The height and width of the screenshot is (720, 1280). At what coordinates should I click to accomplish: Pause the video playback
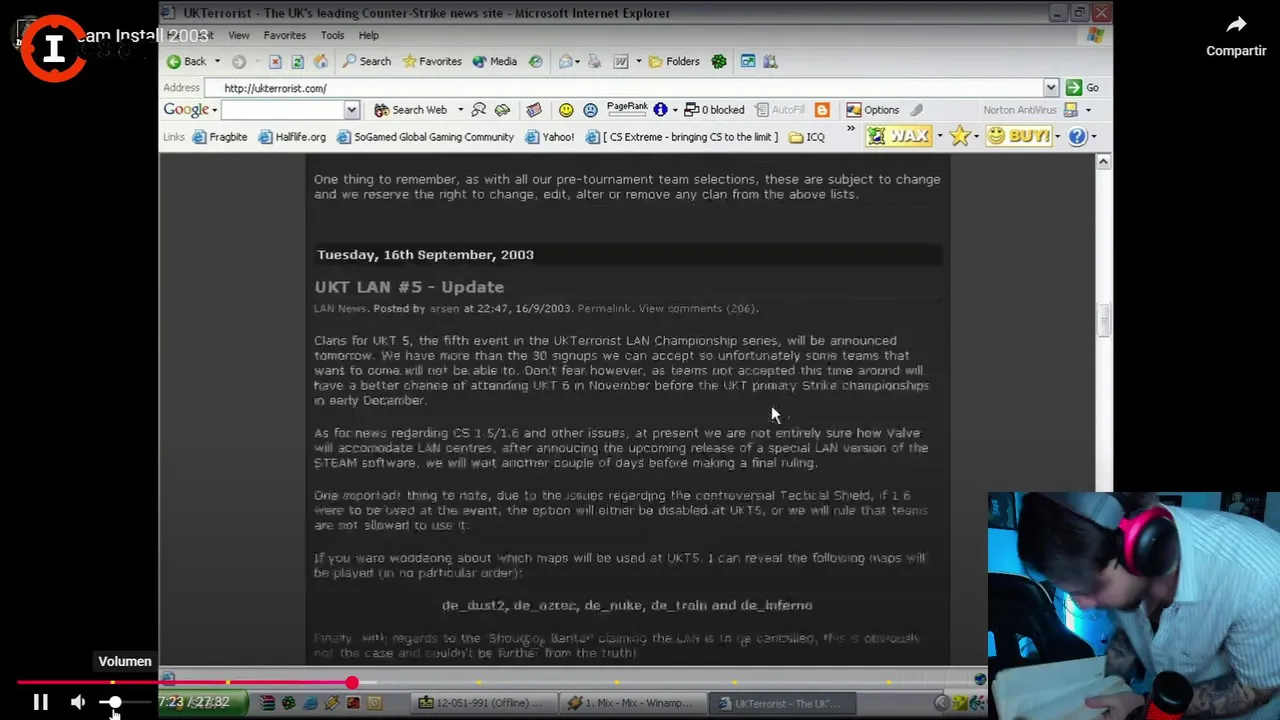point(40,703)
